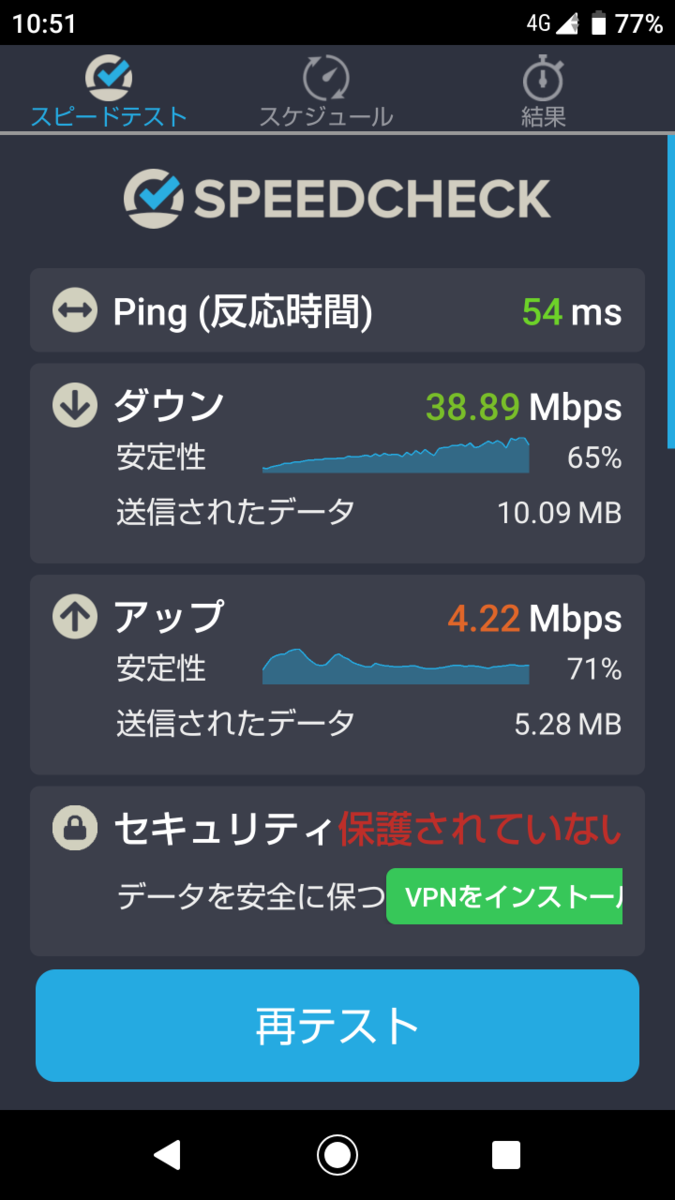675x1200 pixels.
Task: Open the 結果 stopwatch icon
Action: click(x=541, y=75)
